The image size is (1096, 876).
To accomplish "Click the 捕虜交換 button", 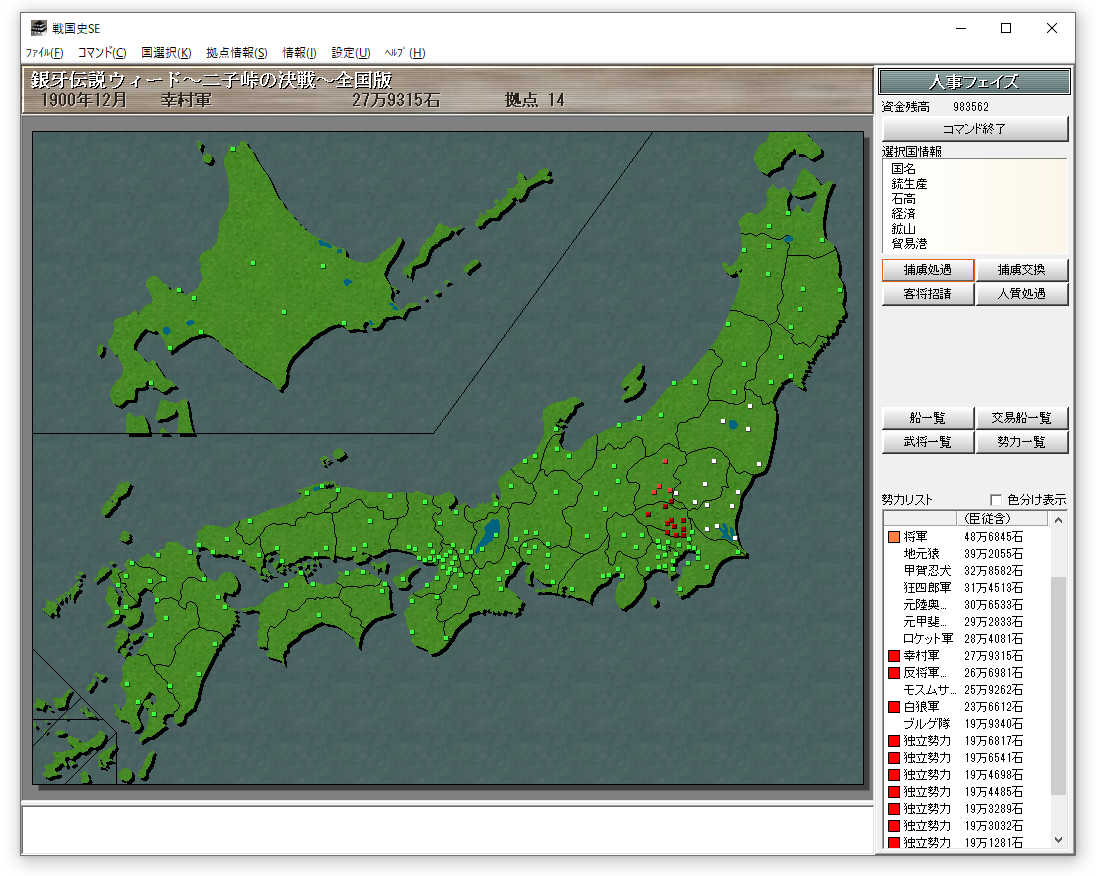I will tap(1022, 270).
